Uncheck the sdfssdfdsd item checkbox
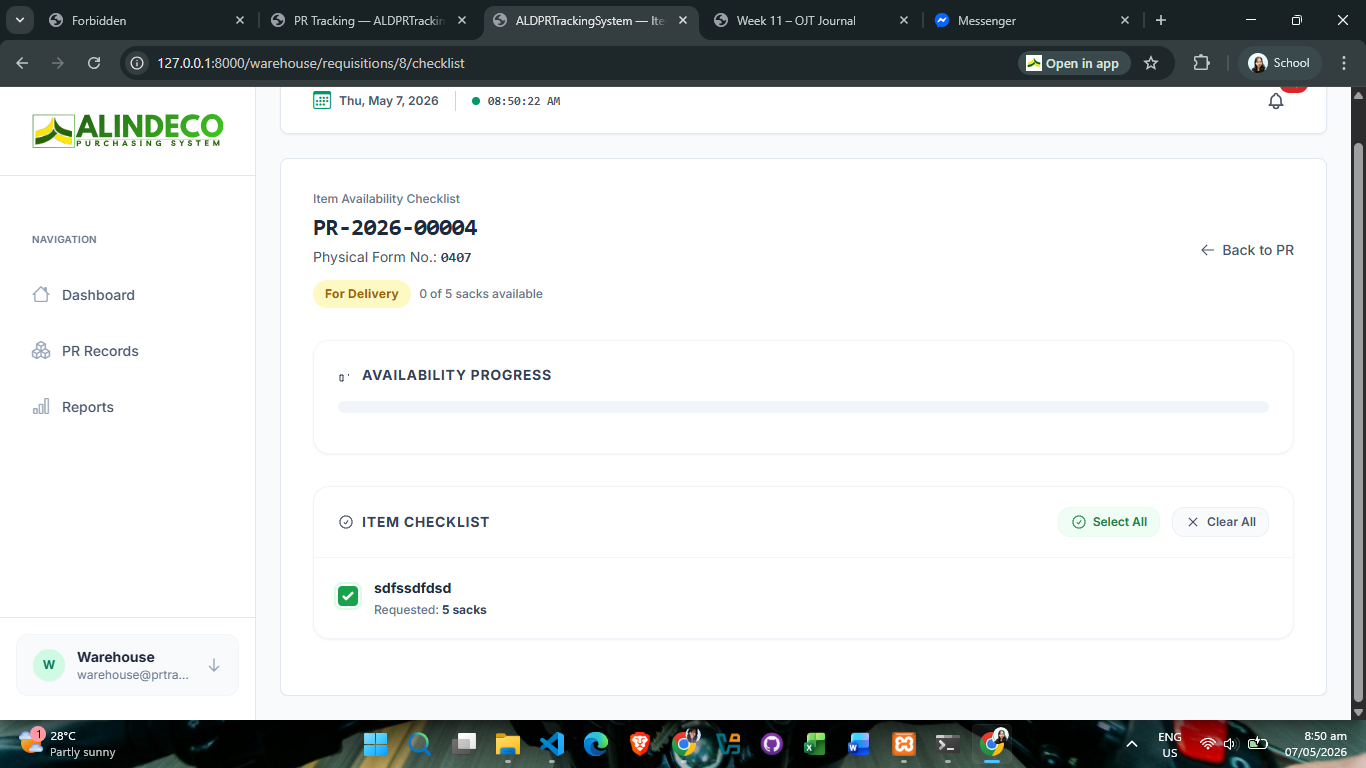 (x=348, y=596)
